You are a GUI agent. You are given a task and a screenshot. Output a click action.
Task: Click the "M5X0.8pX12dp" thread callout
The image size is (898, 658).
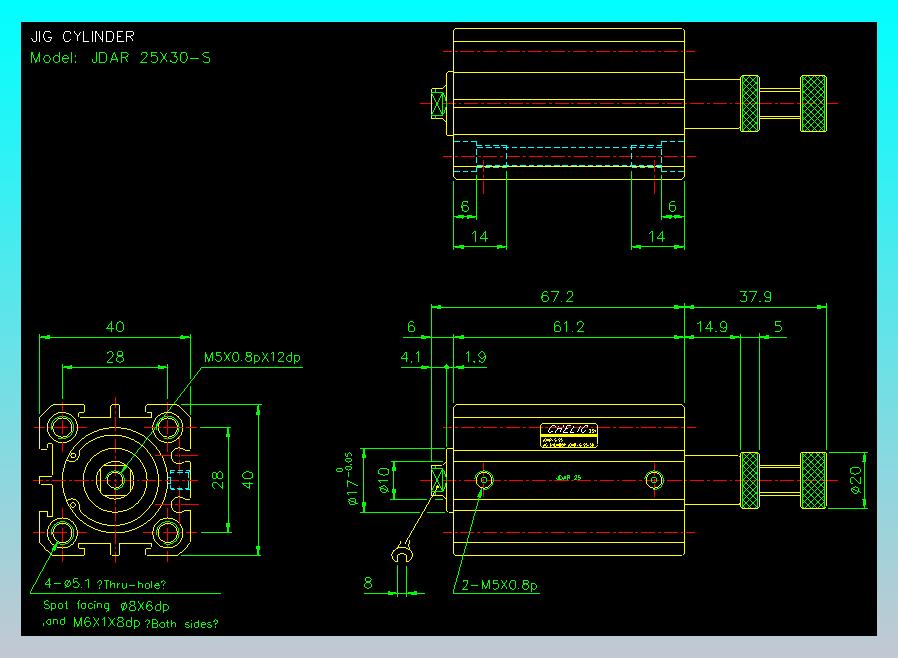[252, 357]
